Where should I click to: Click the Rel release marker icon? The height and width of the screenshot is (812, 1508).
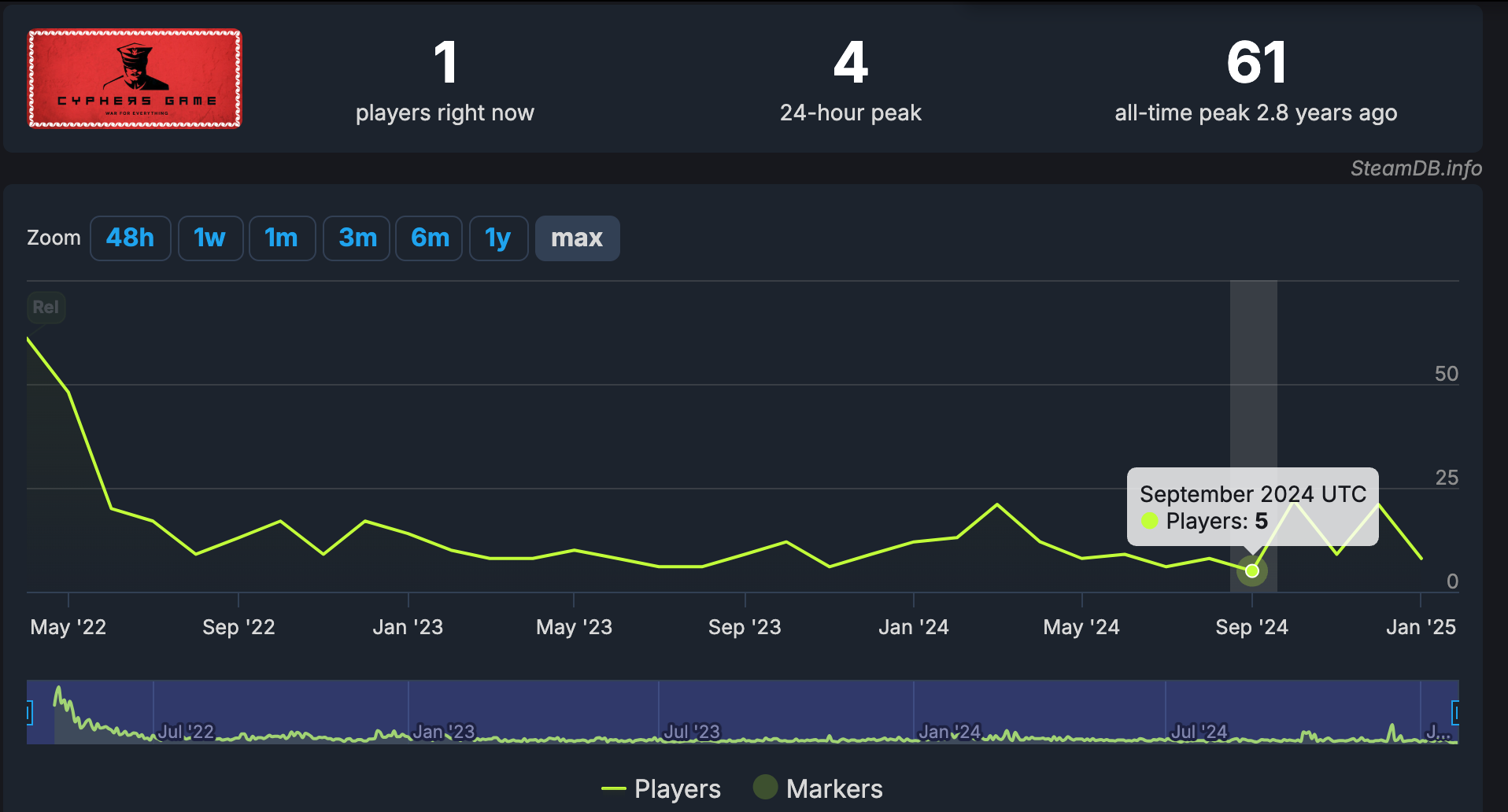[46, 307]
